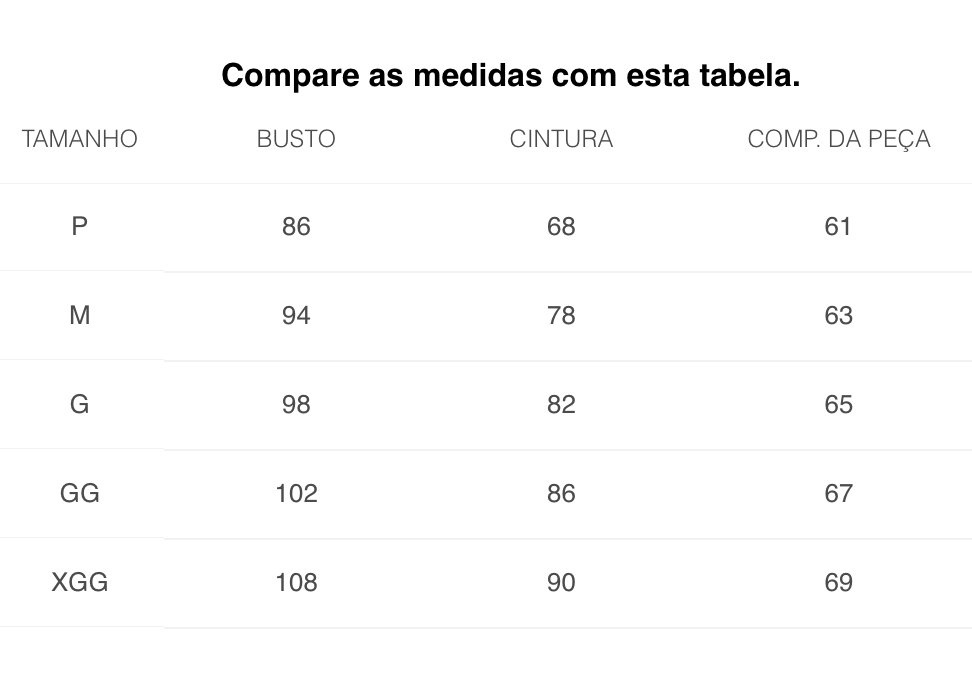The height and width of the screenshot is (688, 972).
Task: Click the length value 69
Action: coord(839,582)
